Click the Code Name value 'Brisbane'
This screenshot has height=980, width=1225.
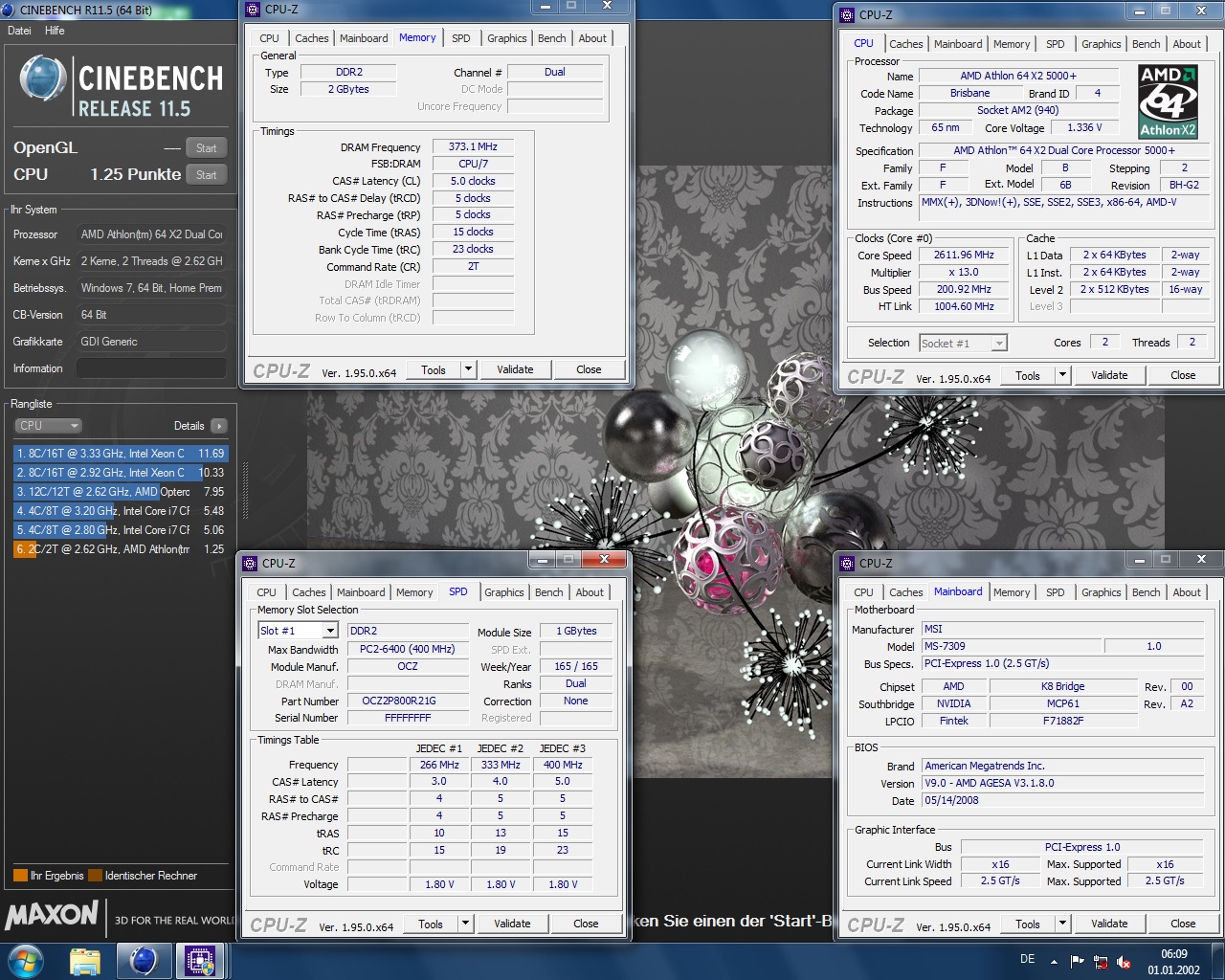[969, 93]
